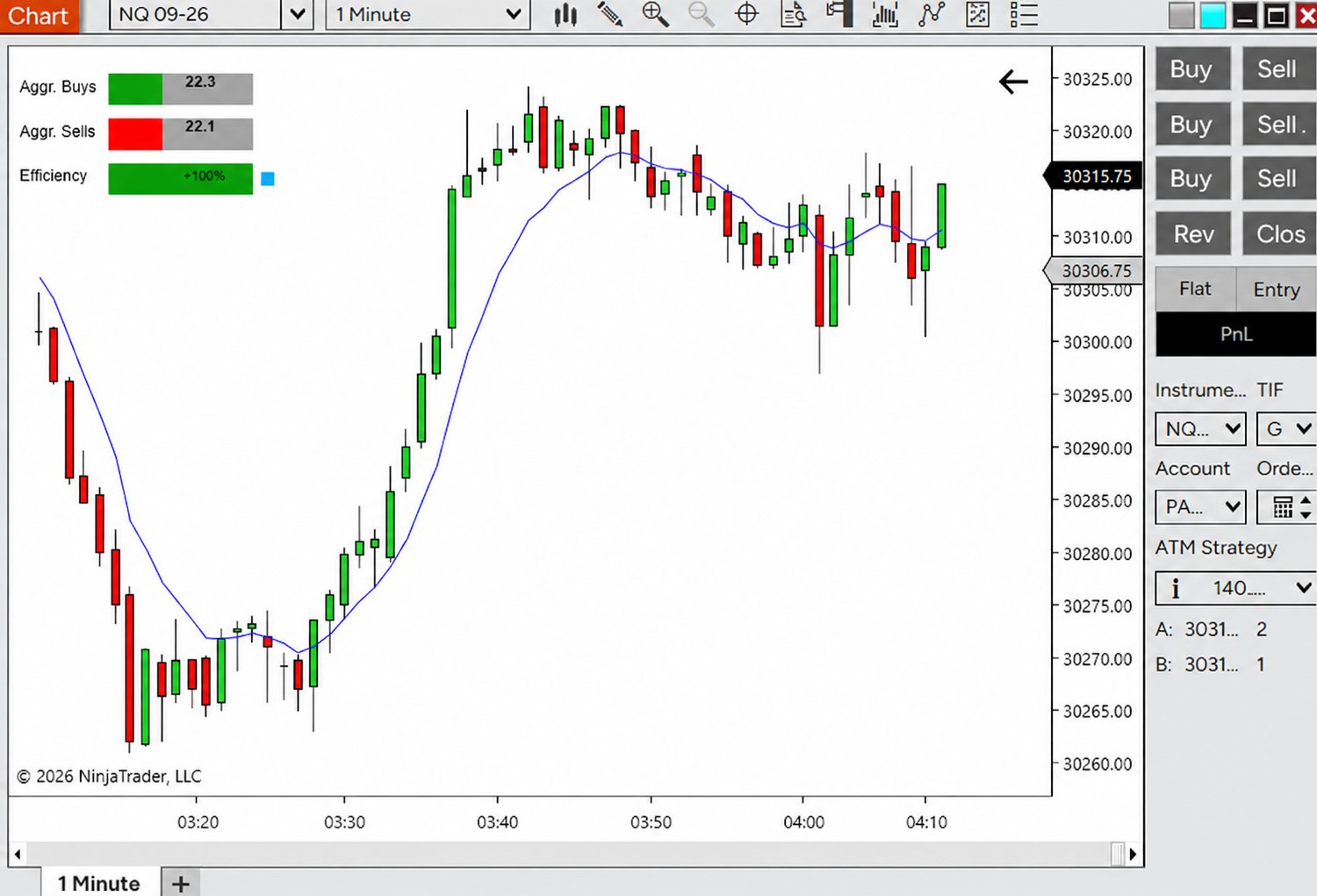Click the 'B: 3031...' bid row
1317x896 pixels.
click(1211, 664)
